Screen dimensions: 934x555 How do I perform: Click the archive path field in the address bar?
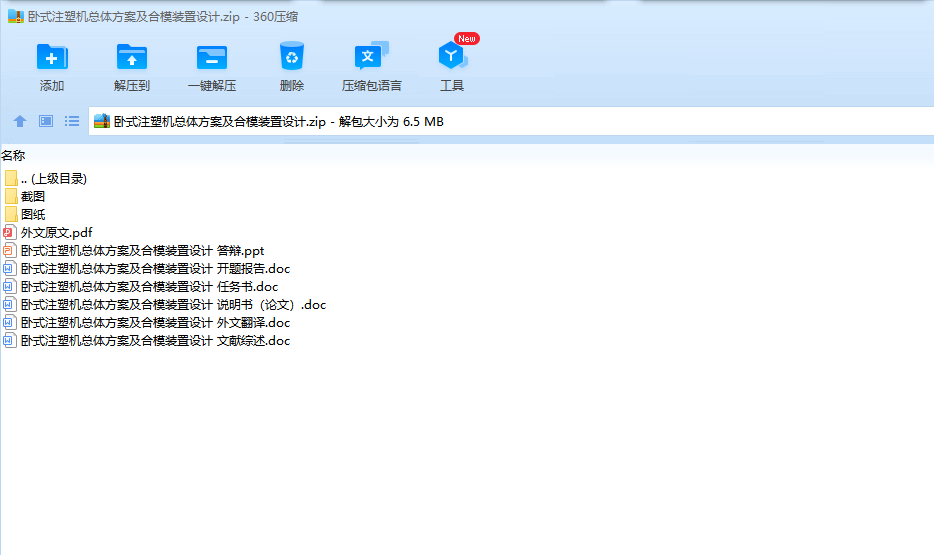(x=511, y=121)
